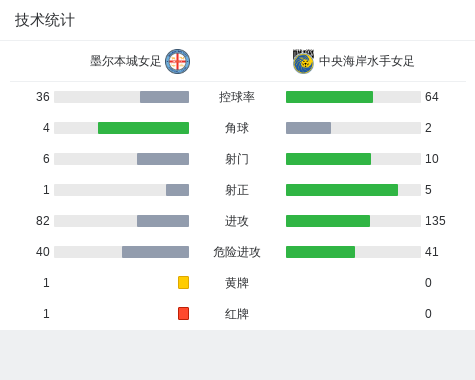Click the grey corner kick bar showing 2
Screen dimensions: 475x380
308,128
